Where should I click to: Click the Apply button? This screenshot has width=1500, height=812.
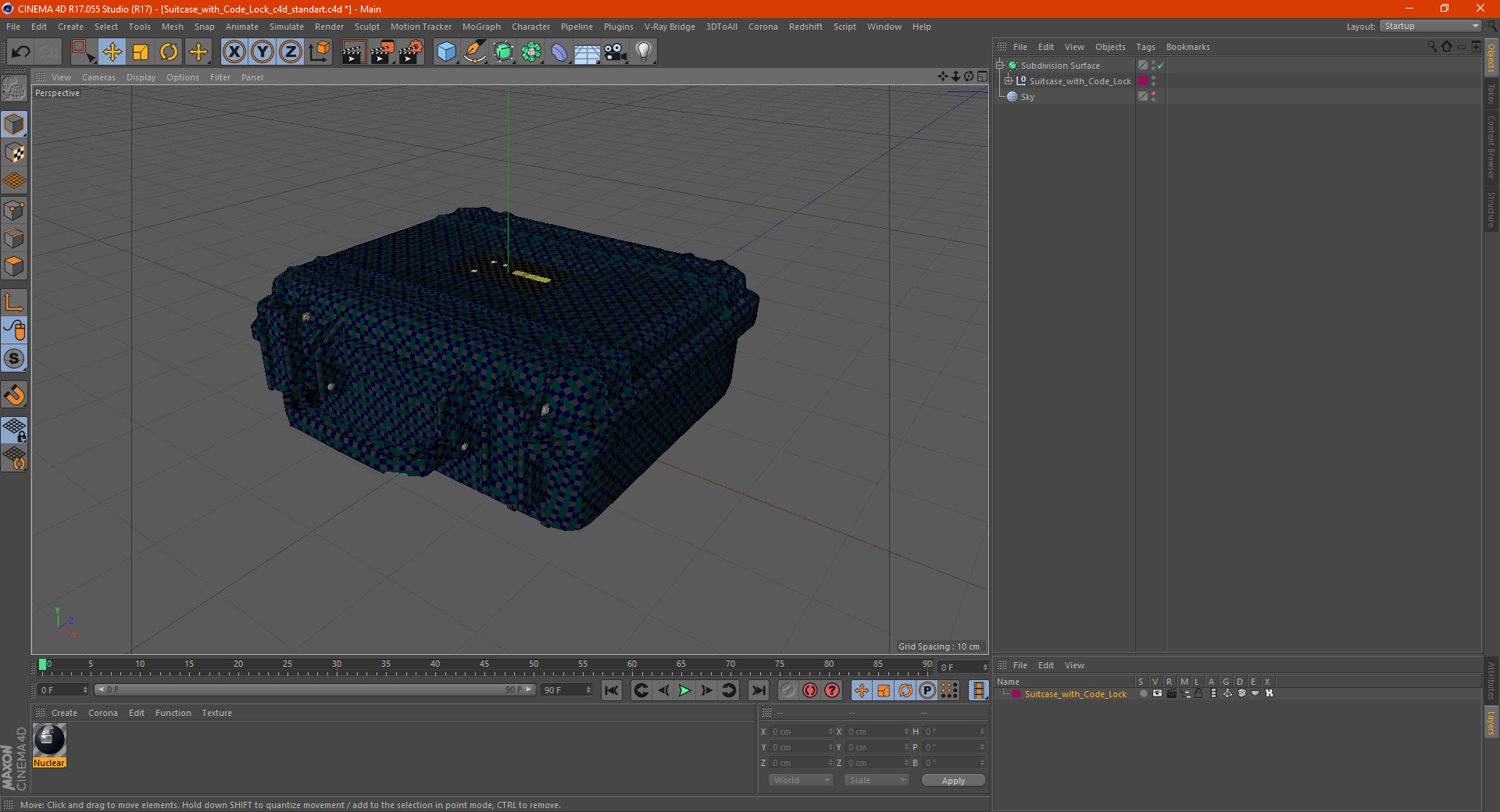pyautogui.click(x=953, y=781)
